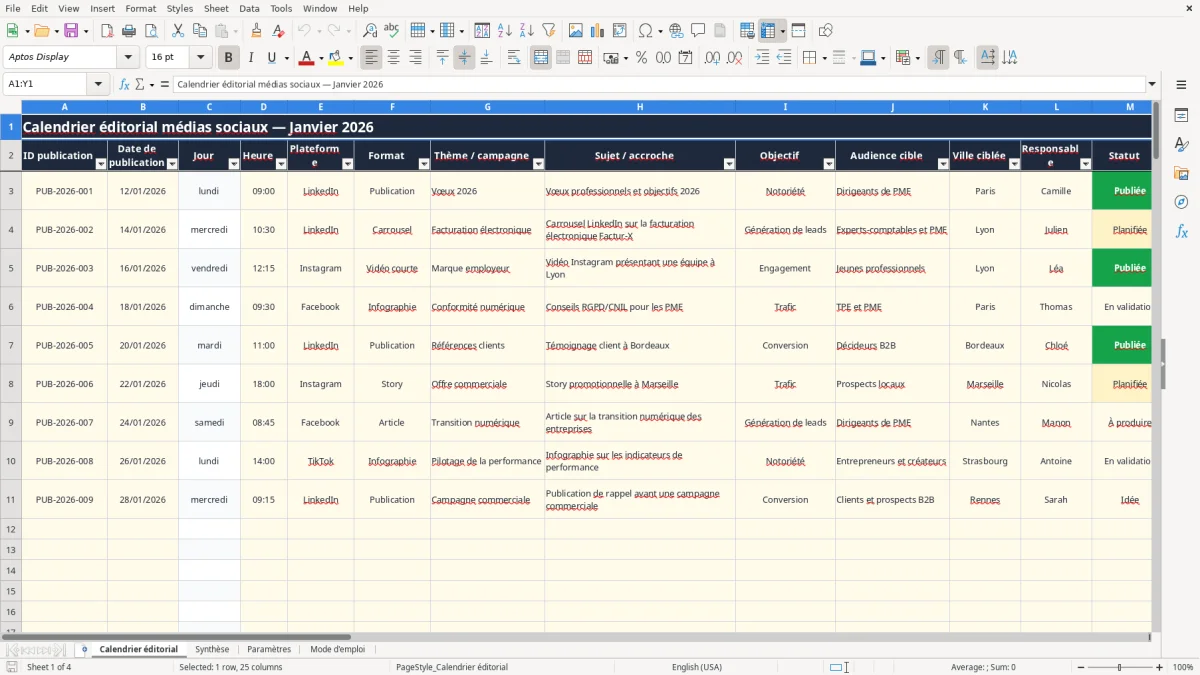
Task: Click the Insert Hyperlink icon
Action: point(676,31)
